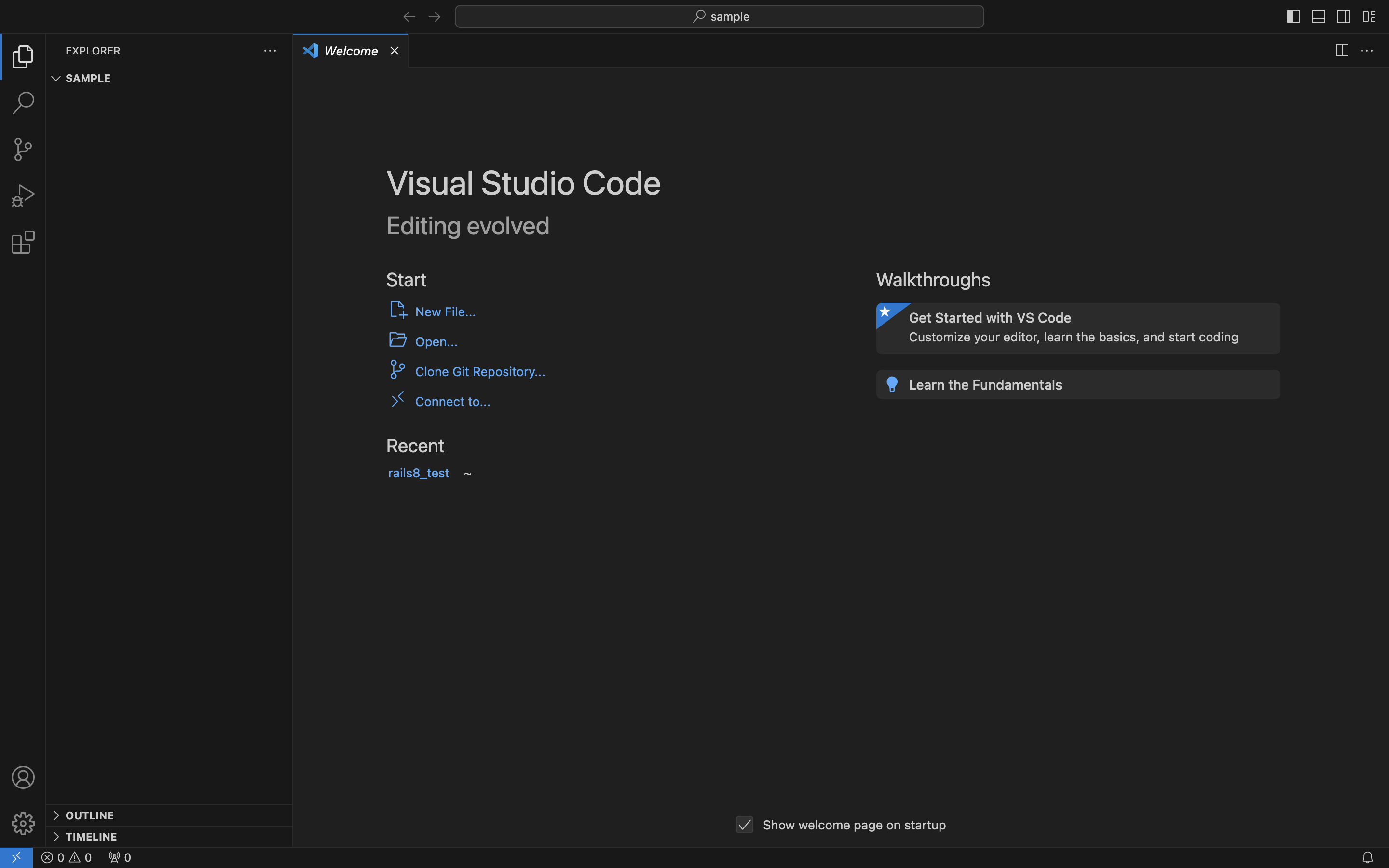The image size is (1389, 868).
Task: Collapse the SAMPLE folder section
Action: (x=87, y=78)
